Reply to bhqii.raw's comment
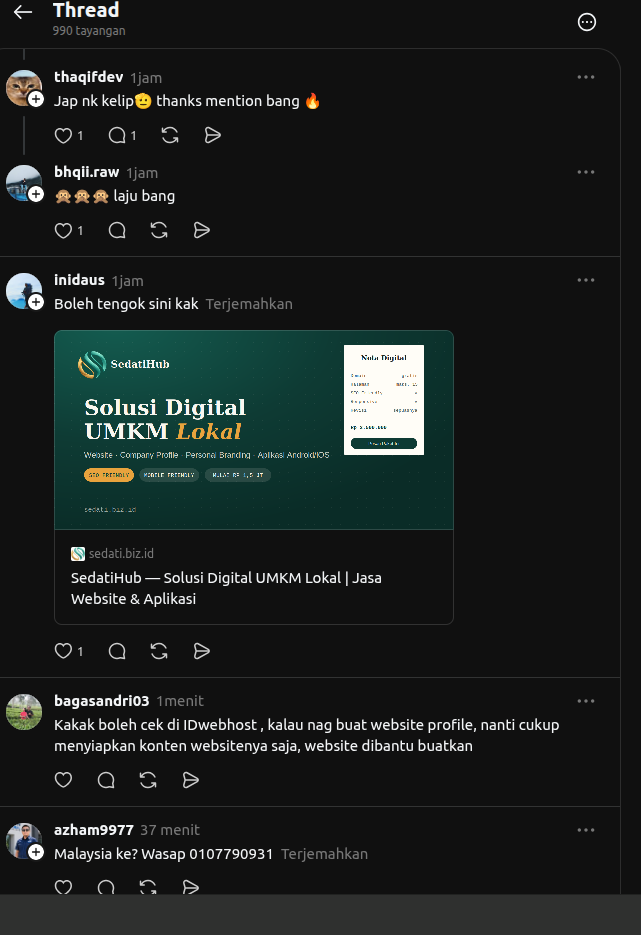This screenshot has width=641, height=935. (x=117, y=230)
